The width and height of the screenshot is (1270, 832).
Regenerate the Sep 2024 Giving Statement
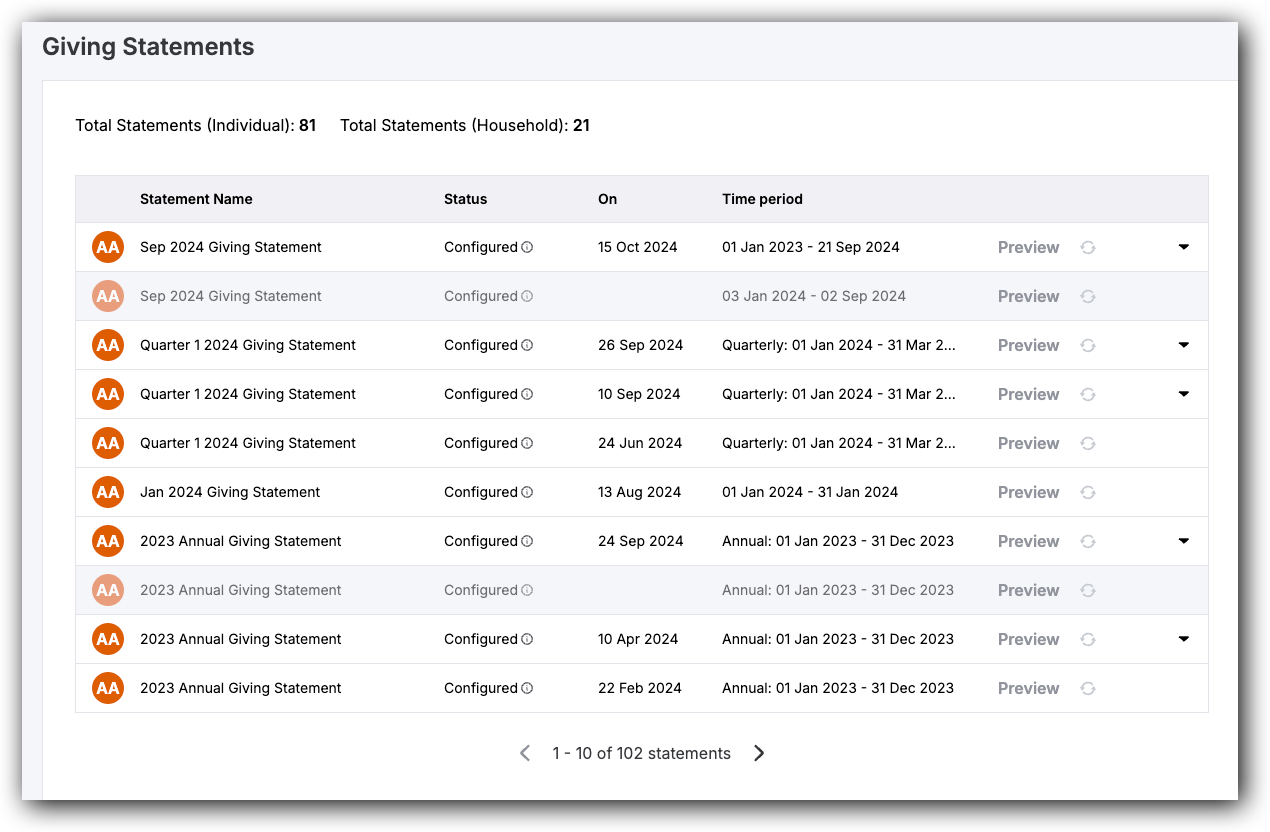coord(1087,247)
